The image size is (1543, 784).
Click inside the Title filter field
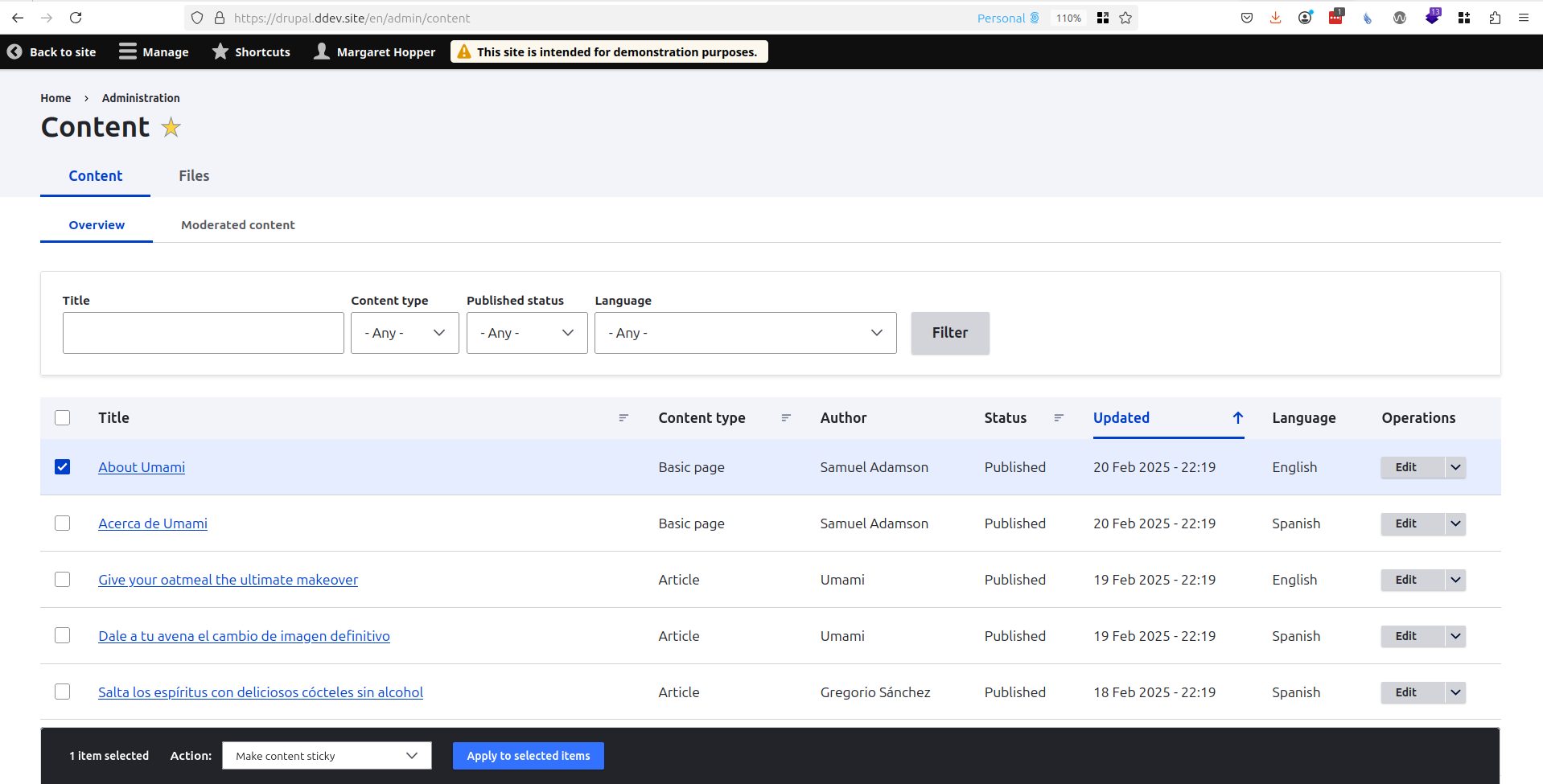(x=203, y=332)
